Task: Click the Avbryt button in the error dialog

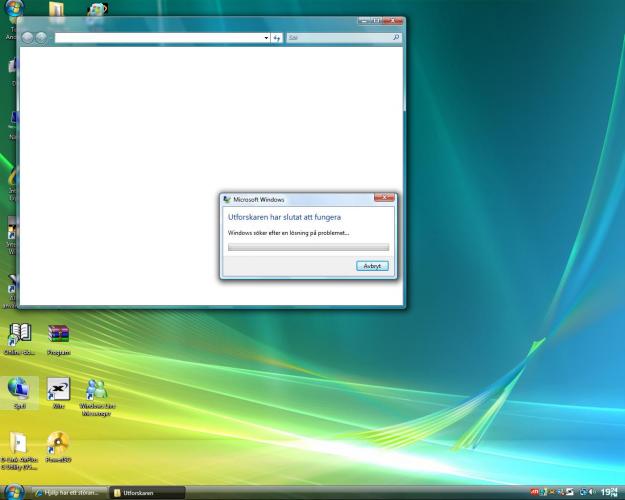Action: tap(372, 266)
